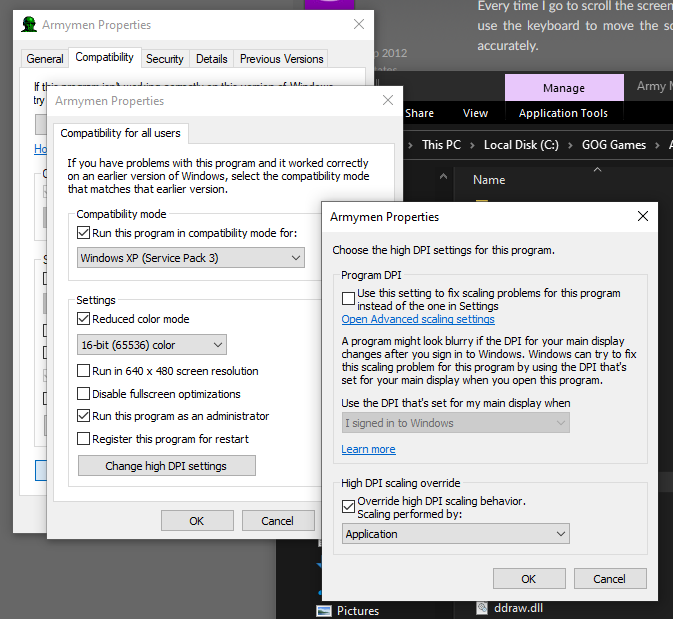Open the Share ribbon tab in Explorer
This screenshot has width=673, height=619.
pyautogui.click(x=419, y=113)
